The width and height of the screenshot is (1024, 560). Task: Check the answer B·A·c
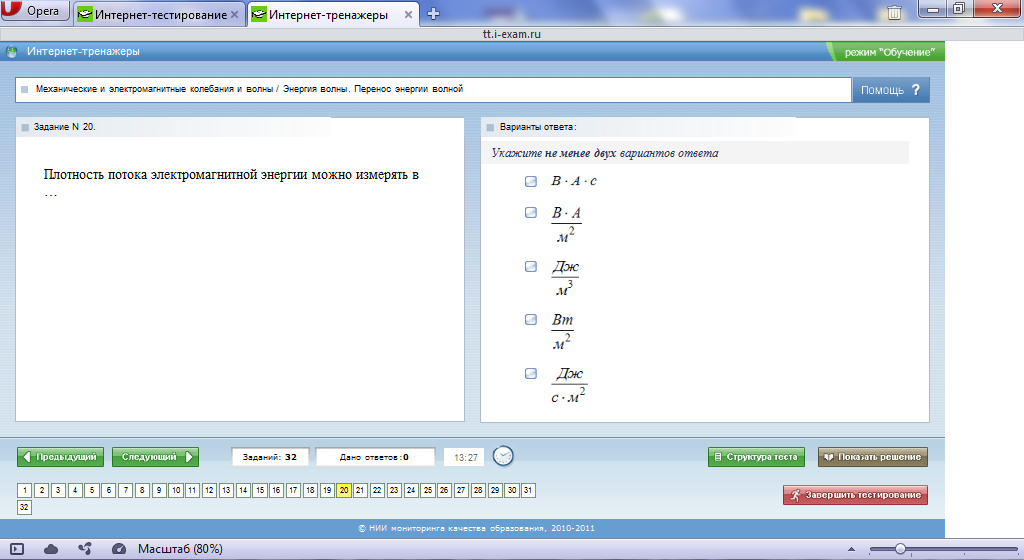click(x=531, y=181)
